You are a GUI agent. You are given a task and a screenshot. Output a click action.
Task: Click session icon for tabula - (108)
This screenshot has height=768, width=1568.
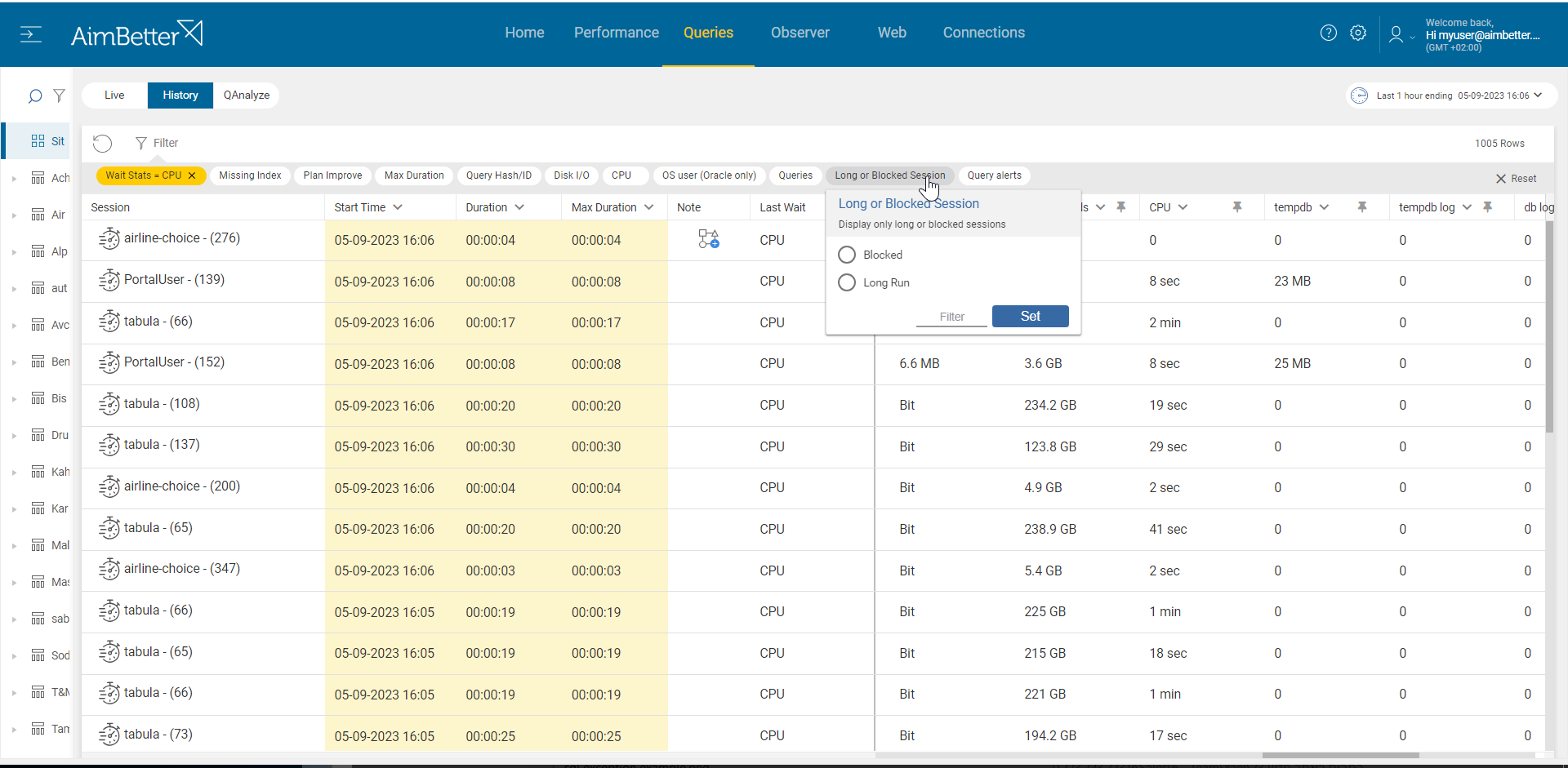(109, 405)
